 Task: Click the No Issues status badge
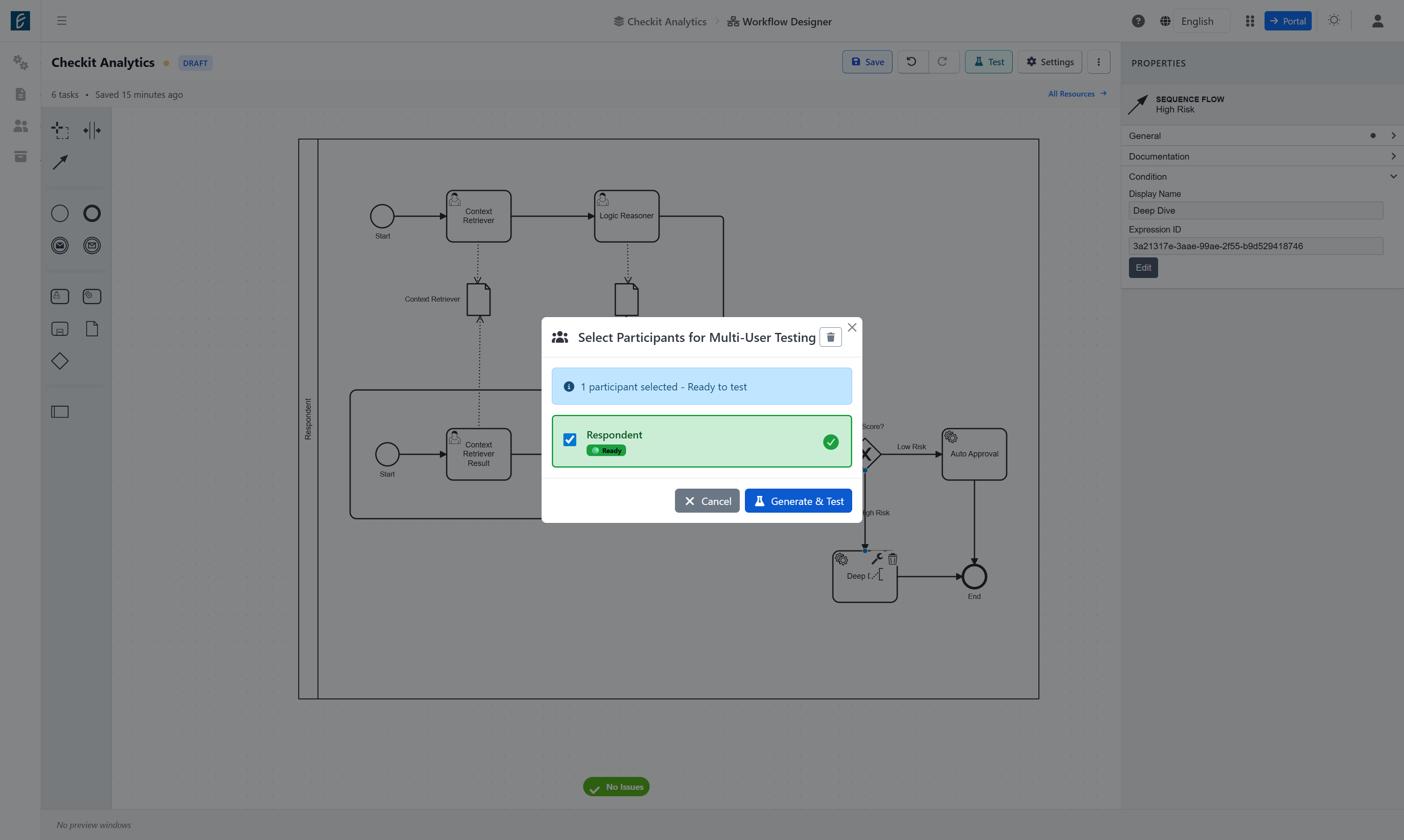pyautogui.click(x=616, y=787)
